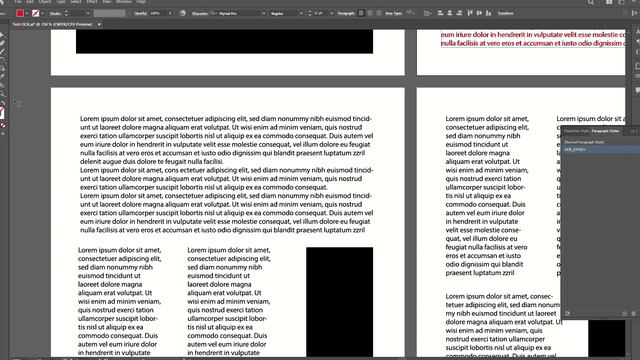Click the red fill color swatch
Image resolution: width=640 pixels, height=360 pixels.
[20, 13]
